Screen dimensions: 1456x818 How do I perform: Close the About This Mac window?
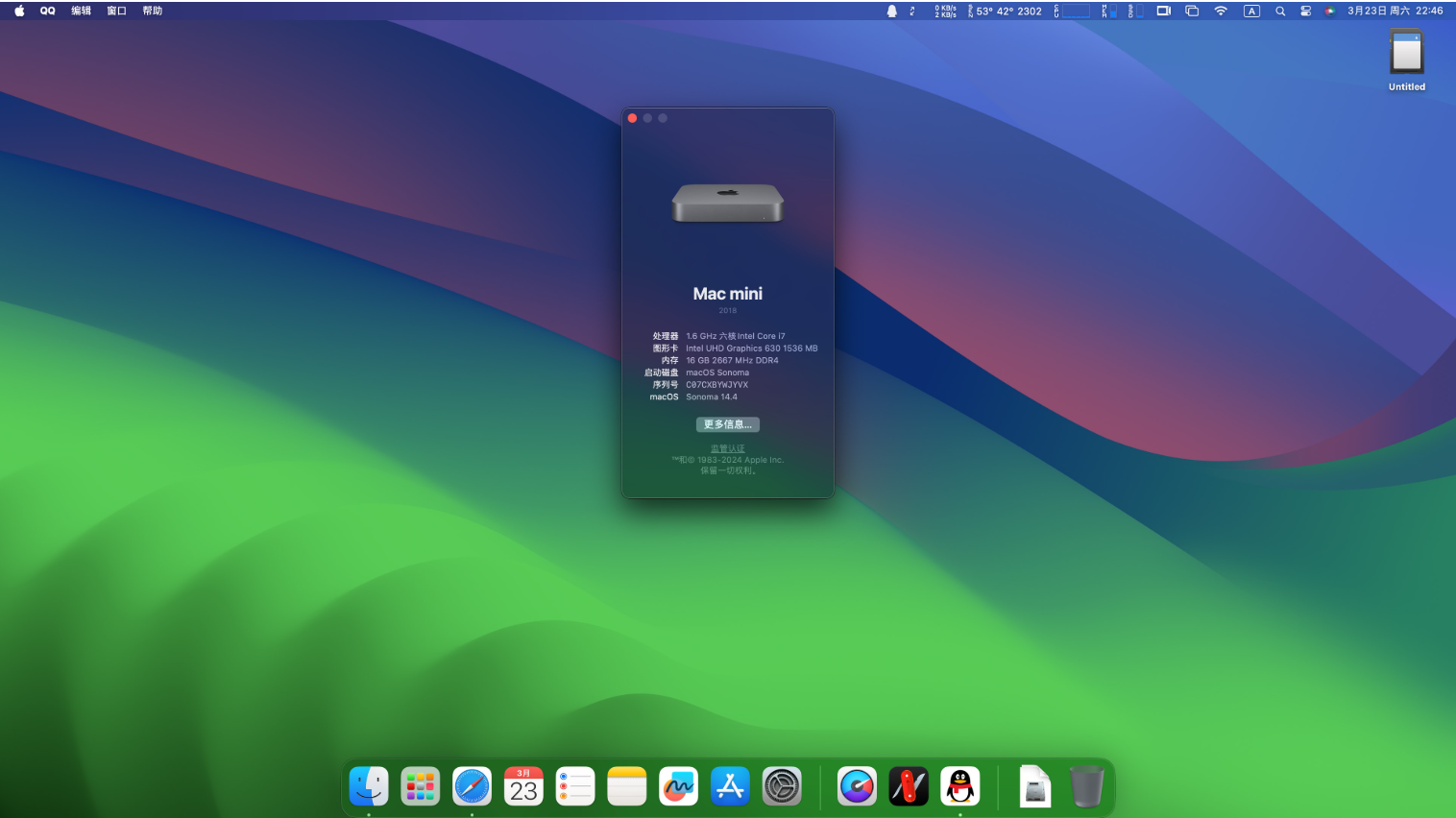pos(633,118)
